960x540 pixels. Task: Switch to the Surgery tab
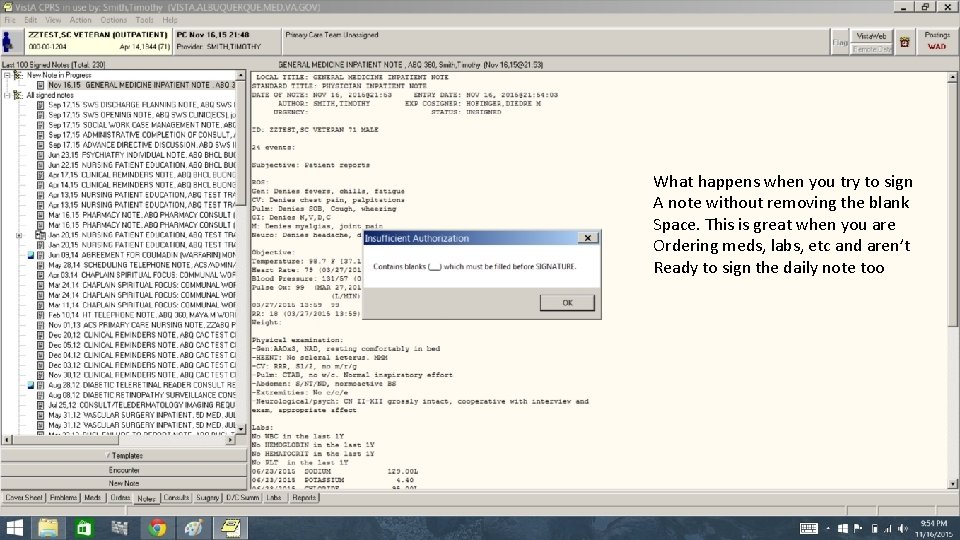click(x=208, y=498)
